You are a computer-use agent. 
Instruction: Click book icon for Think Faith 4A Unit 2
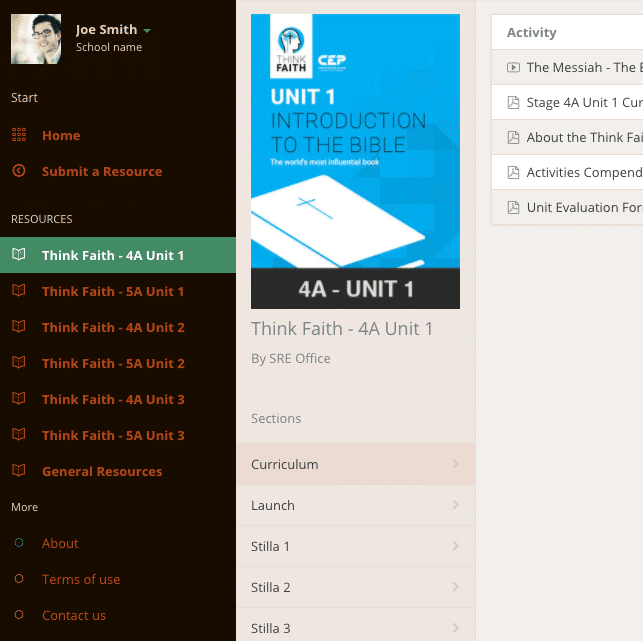pyautogui.click(x=19, y=327)
